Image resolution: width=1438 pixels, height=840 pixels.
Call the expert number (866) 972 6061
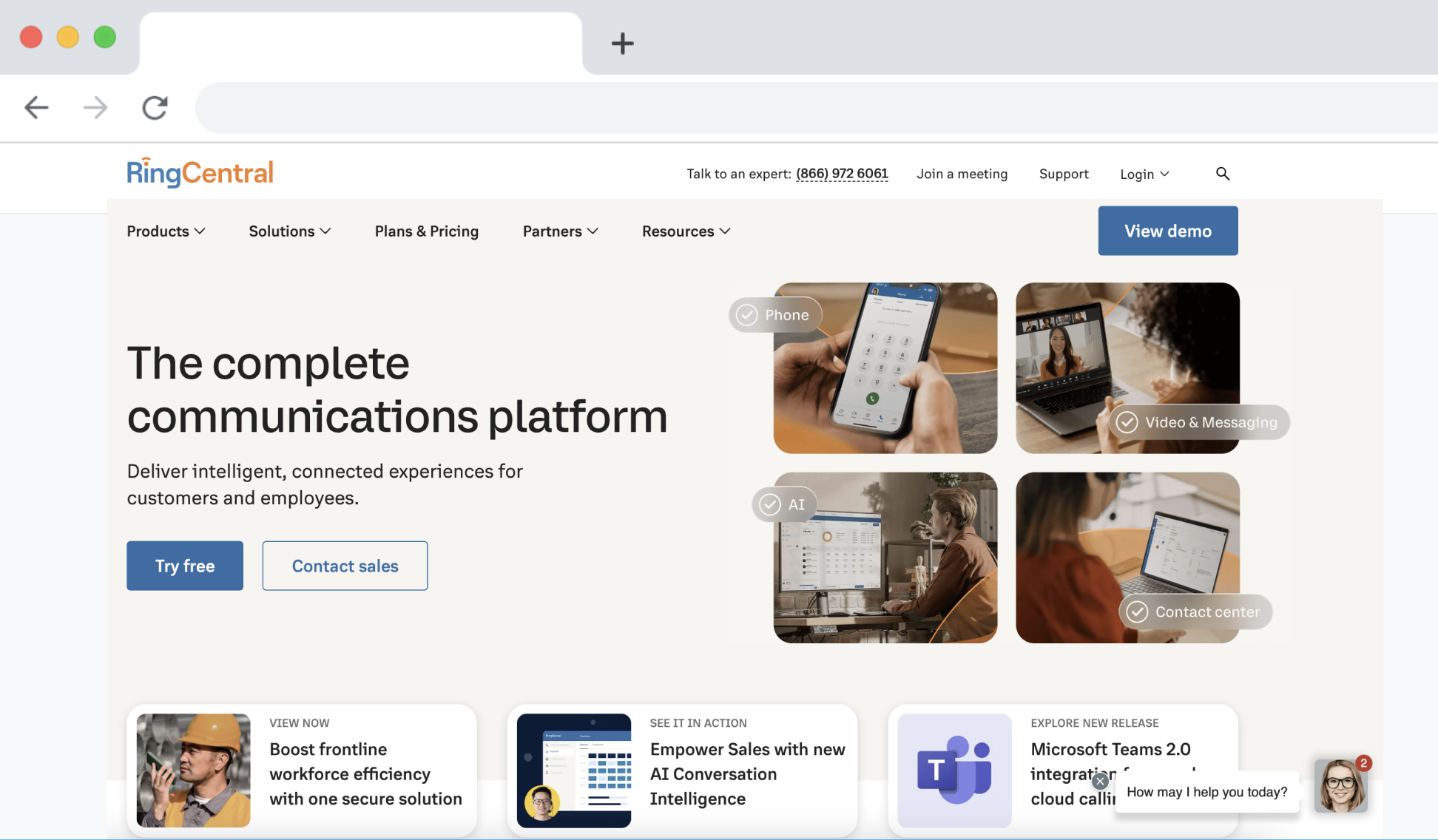tap(842, 174)
